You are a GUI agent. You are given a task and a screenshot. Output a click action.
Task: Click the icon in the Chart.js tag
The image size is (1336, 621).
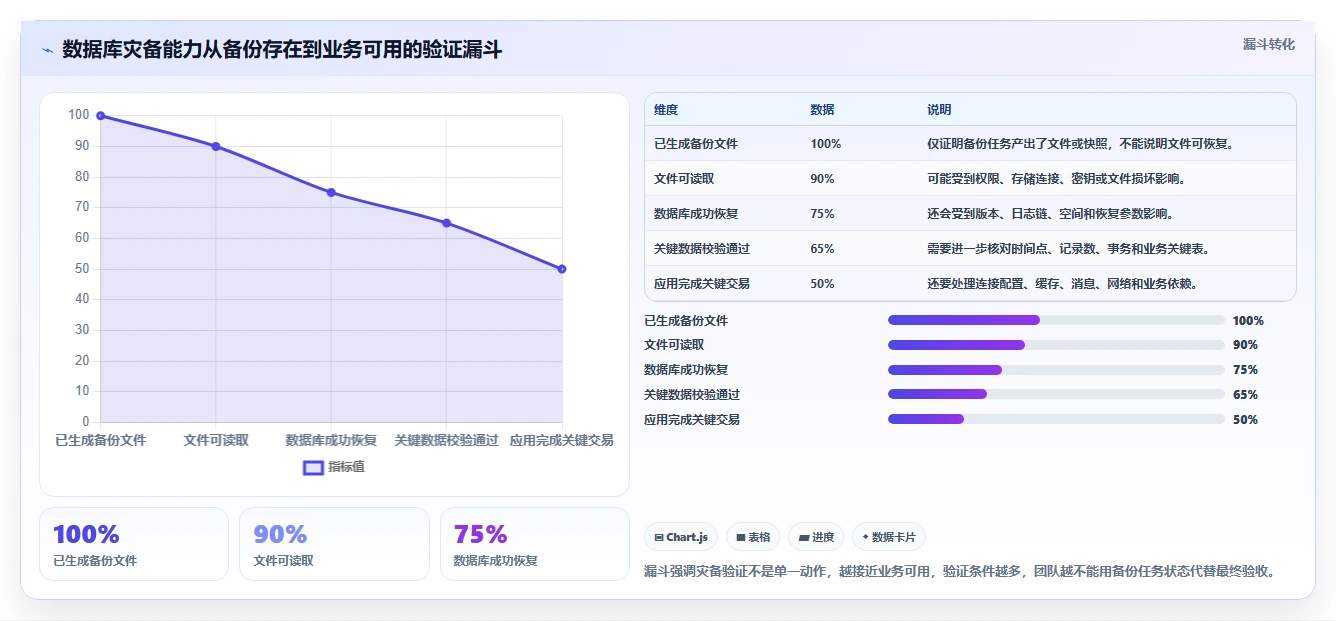(659, 538)
